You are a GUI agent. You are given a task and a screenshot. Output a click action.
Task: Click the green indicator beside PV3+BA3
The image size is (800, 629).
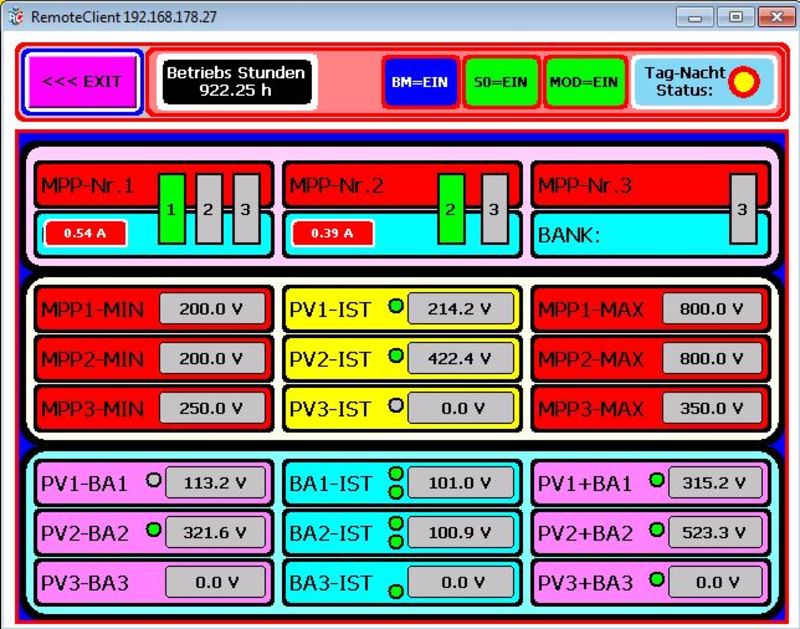click(x=656, y=579)
